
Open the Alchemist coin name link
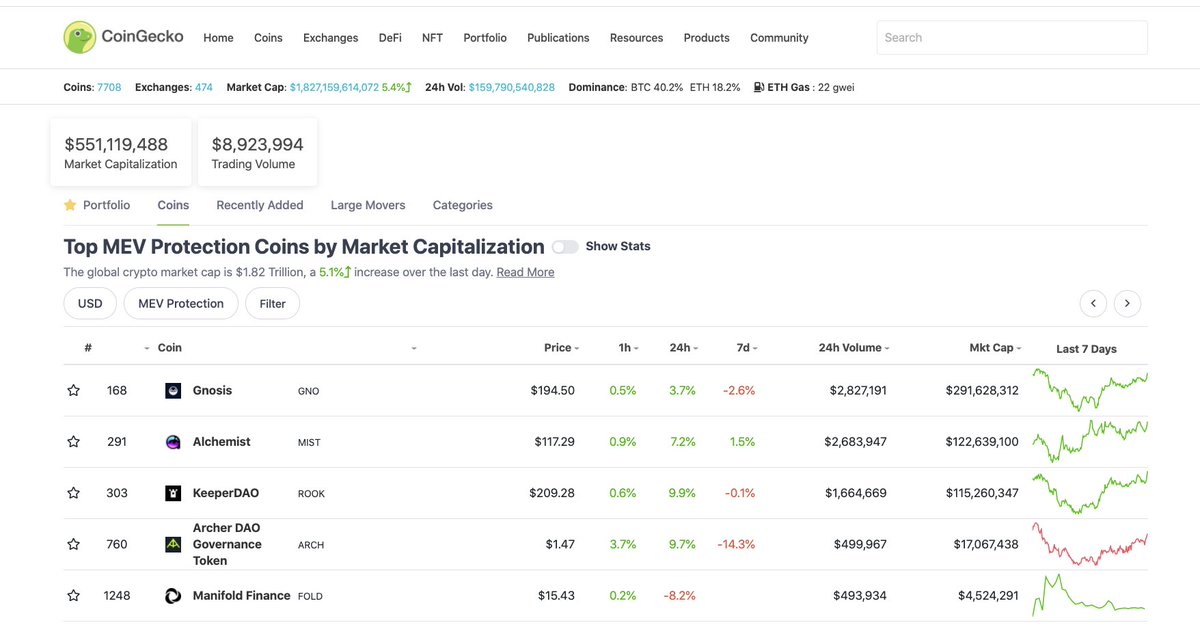pos(222,442)
